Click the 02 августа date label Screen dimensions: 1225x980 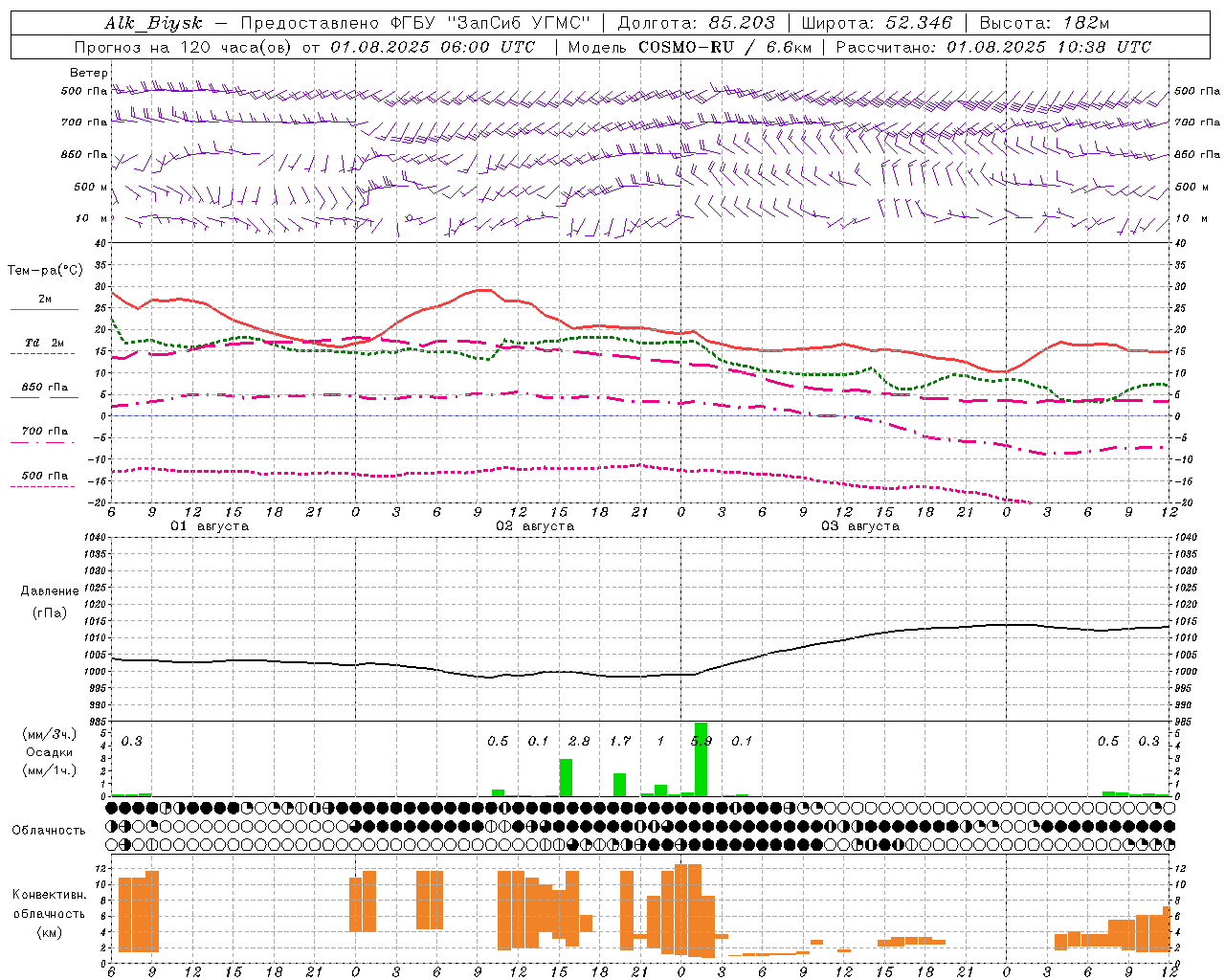tap(535, 526)
